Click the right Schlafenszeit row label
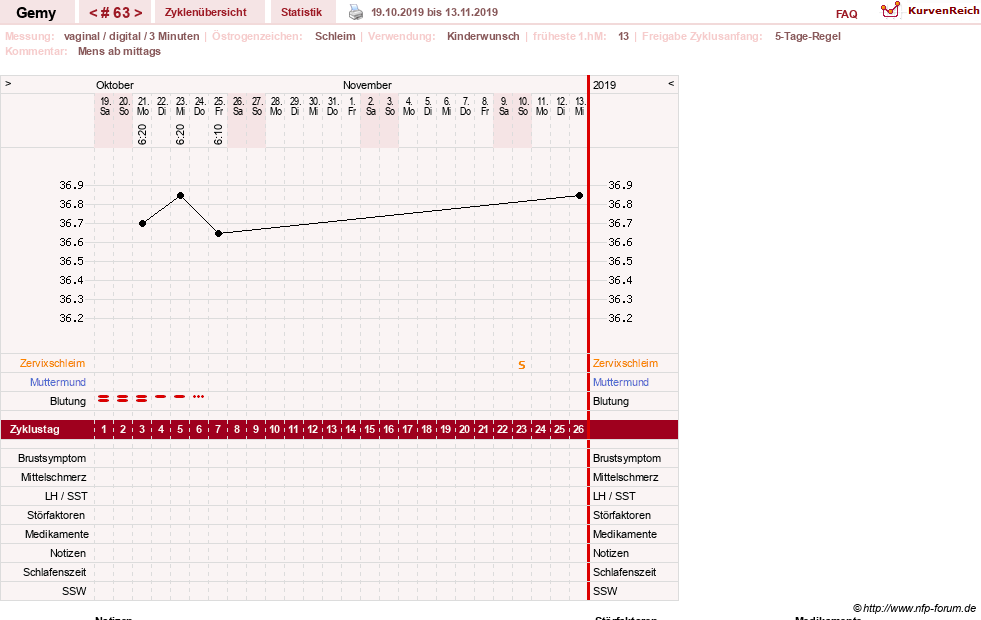 click(x=624, y=572)
